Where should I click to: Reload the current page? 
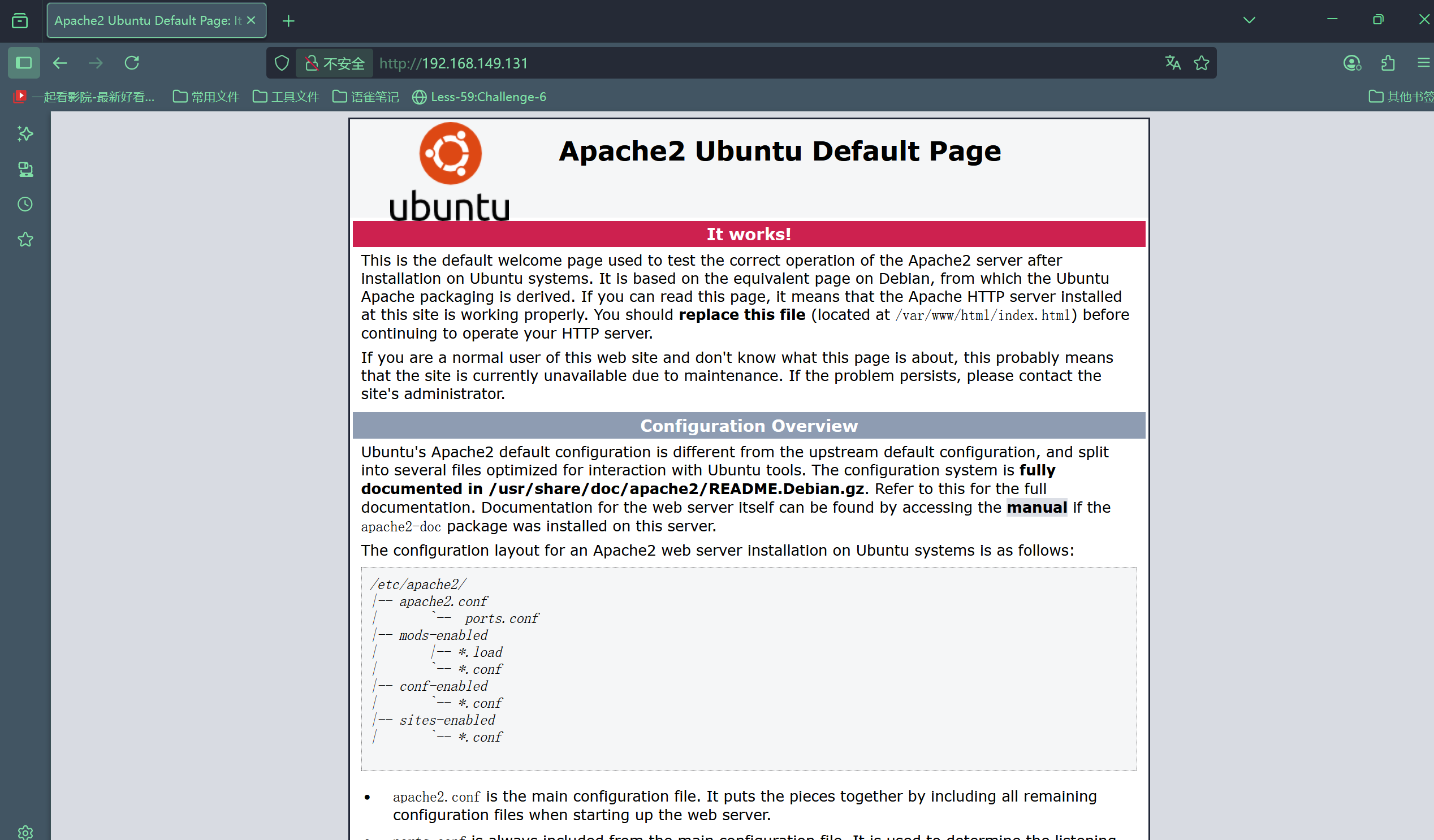[x=132, y=63]
